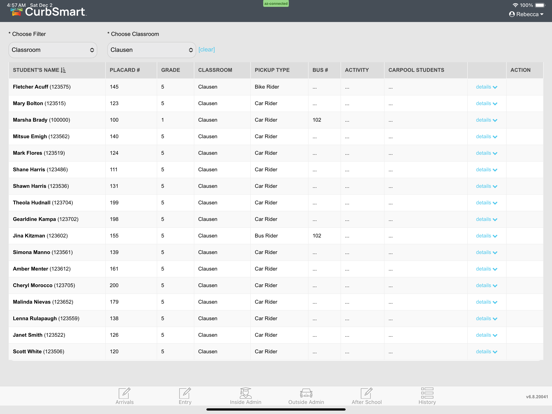Open the Rebecca user menu
552x414 pixels.
click(x=526, y=14)
